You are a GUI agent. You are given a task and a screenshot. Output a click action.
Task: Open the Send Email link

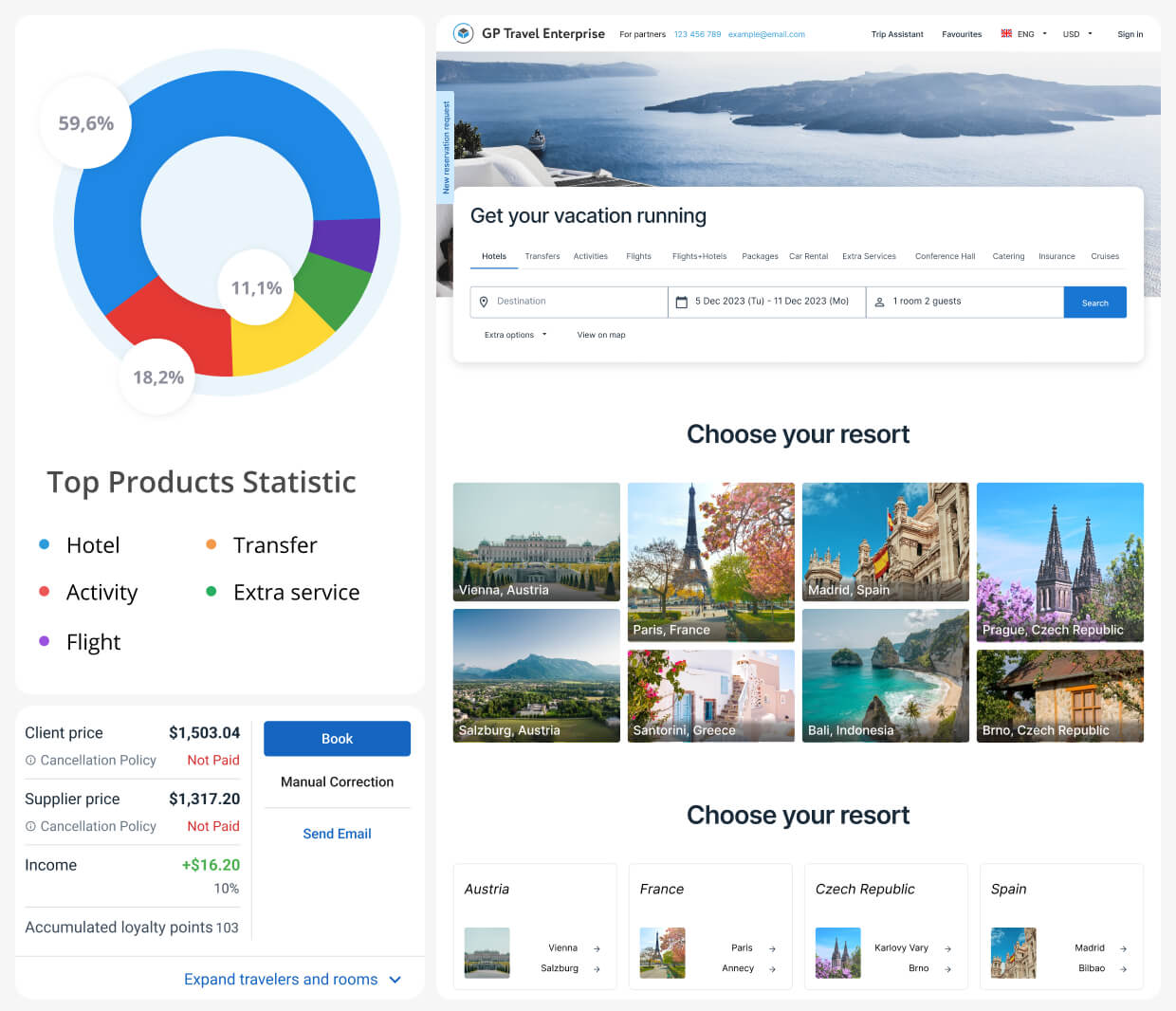[337, 834]
